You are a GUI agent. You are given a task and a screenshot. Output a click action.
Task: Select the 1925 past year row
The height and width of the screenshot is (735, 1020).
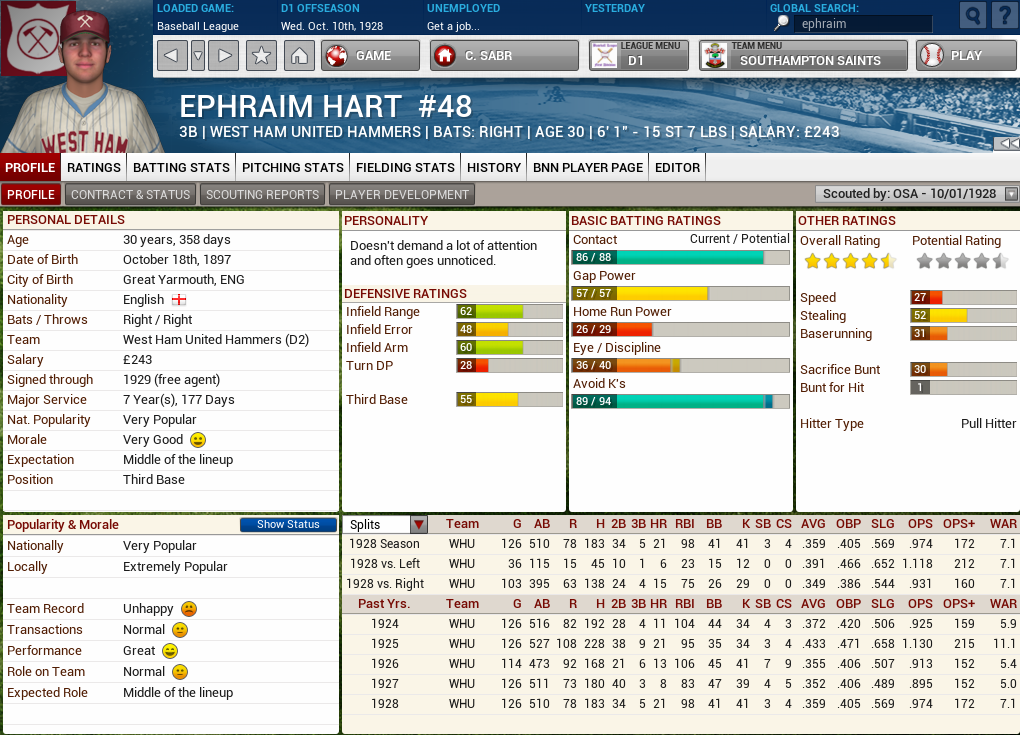click(x=680, y=644)
